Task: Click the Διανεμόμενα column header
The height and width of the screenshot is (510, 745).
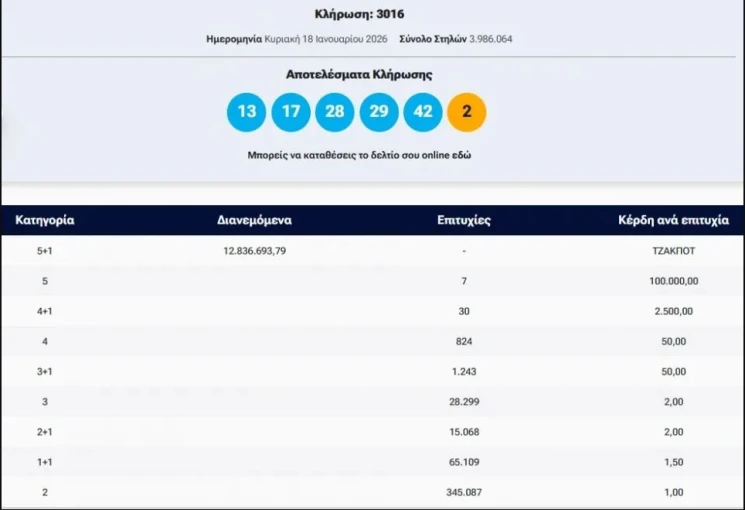Action: pyautogui.click(x=254, y=220)
